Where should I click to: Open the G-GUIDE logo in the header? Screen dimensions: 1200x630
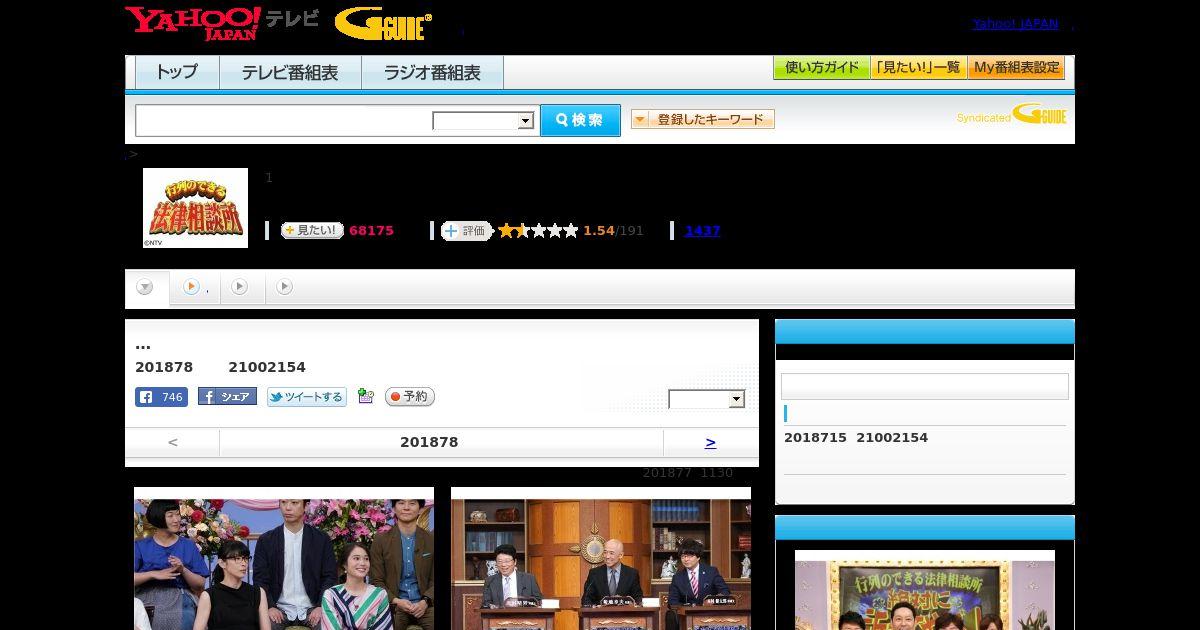(x=383, y=23)
